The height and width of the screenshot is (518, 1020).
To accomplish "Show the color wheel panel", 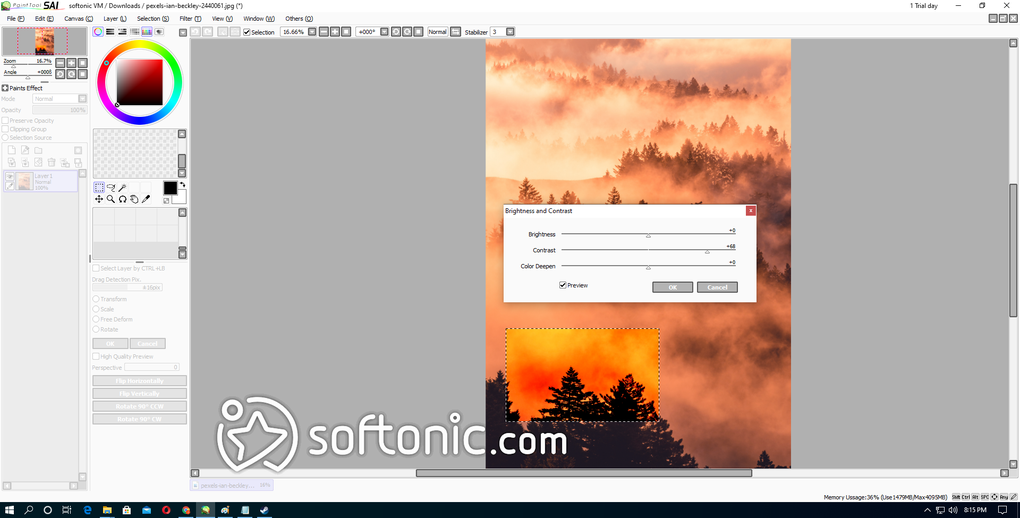I will [x=98, y=31].
